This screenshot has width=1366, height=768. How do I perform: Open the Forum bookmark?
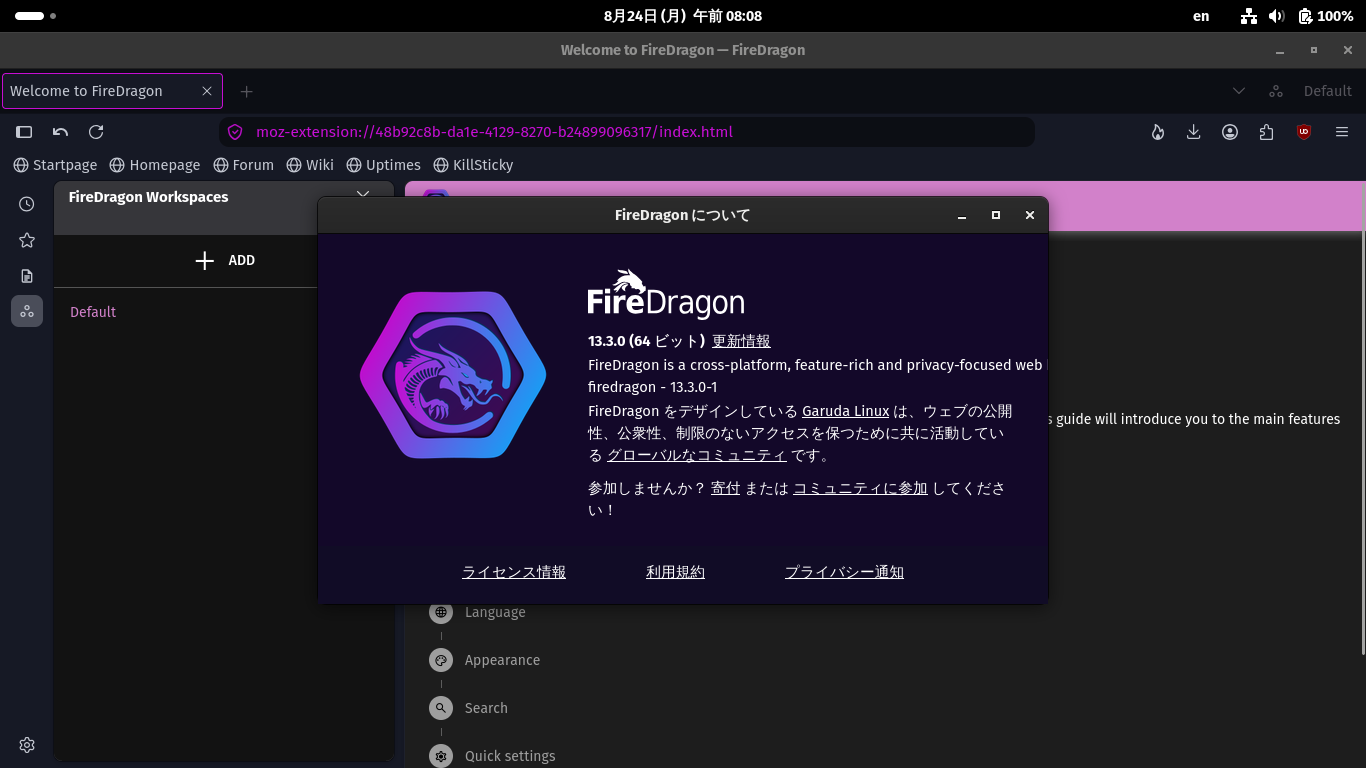pyautogui.click(x=243, y=165)
